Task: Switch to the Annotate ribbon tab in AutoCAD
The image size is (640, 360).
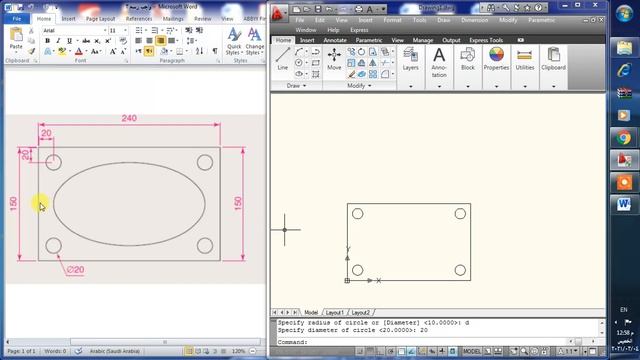Action: point(335,40)
